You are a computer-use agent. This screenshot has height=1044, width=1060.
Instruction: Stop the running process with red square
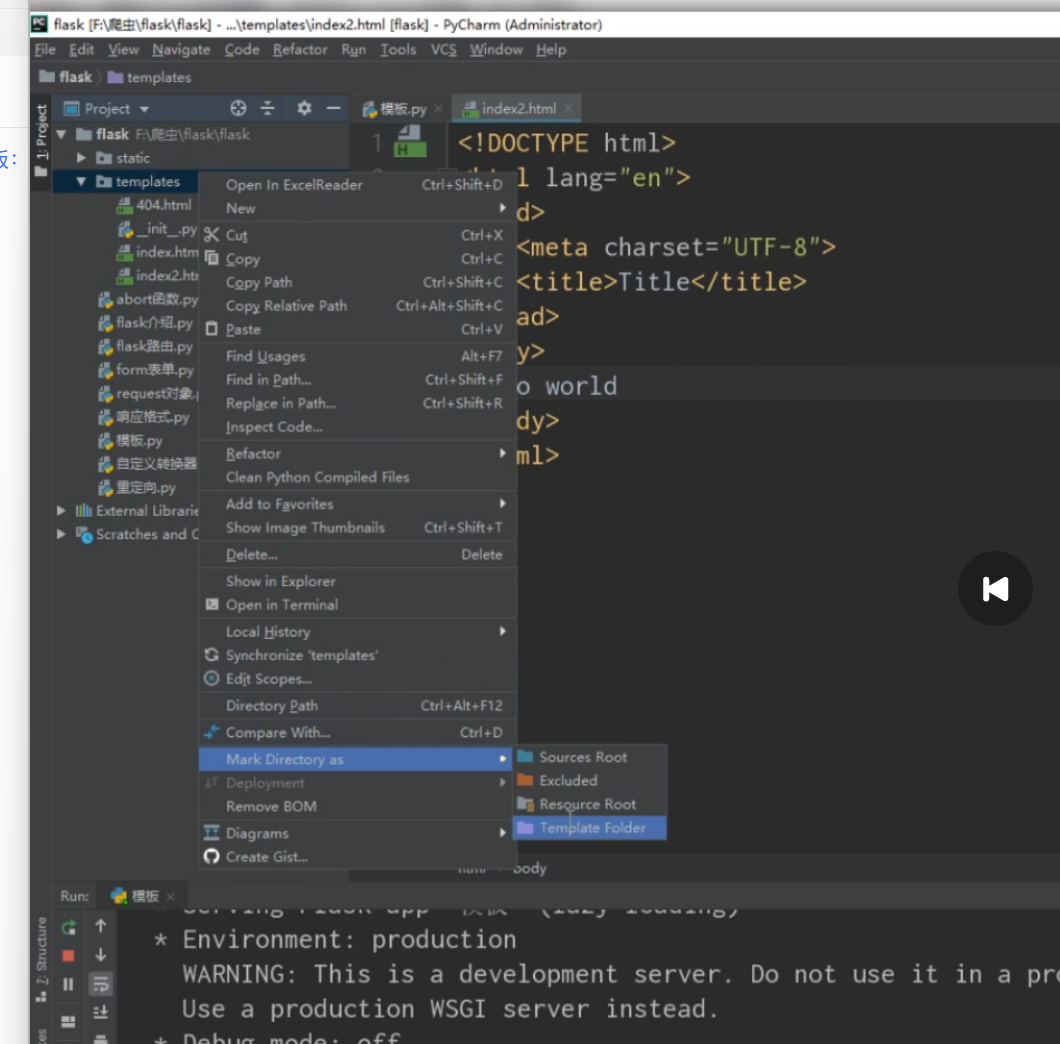[x=68, y=955]
